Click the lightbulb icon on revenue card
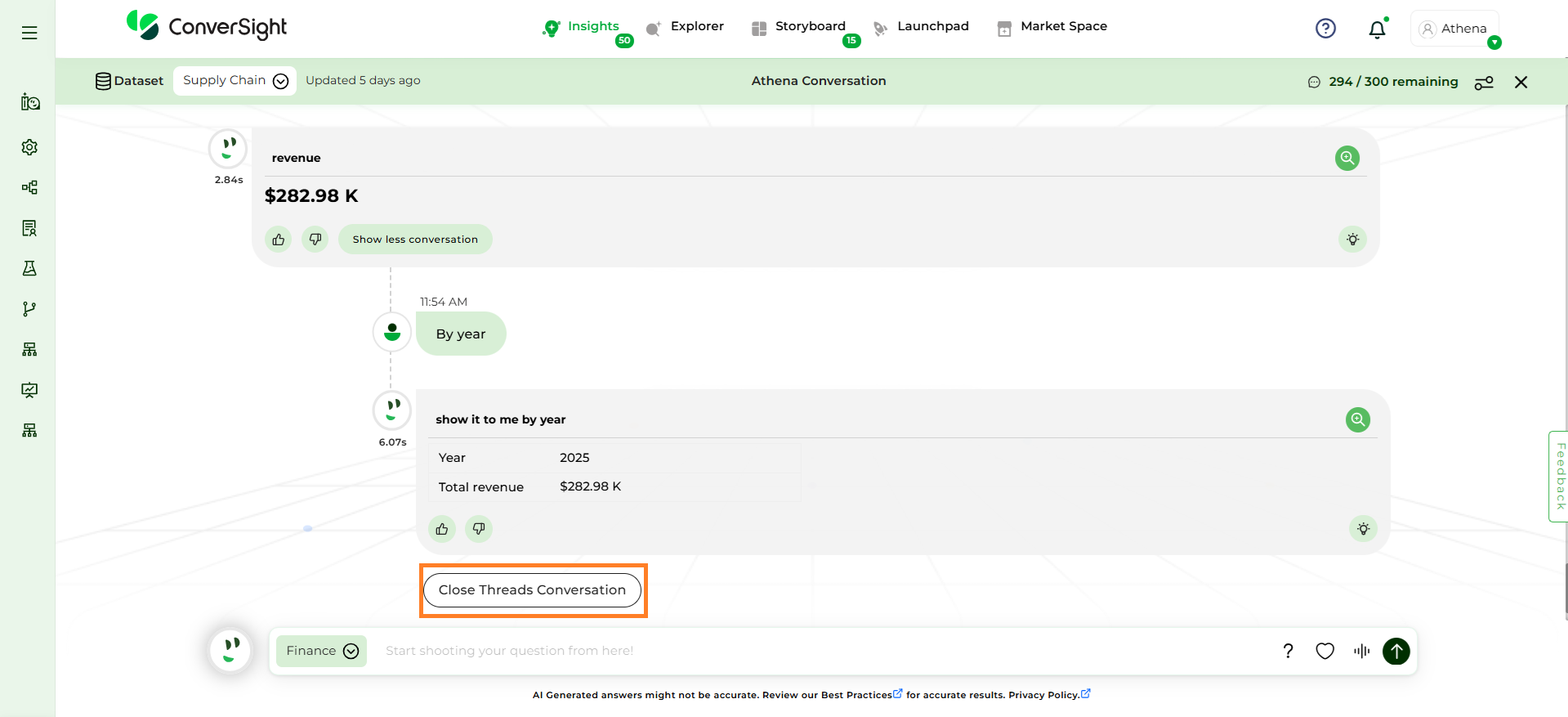This screenshot has width=1568, height=717. [x=1352, y=240]
